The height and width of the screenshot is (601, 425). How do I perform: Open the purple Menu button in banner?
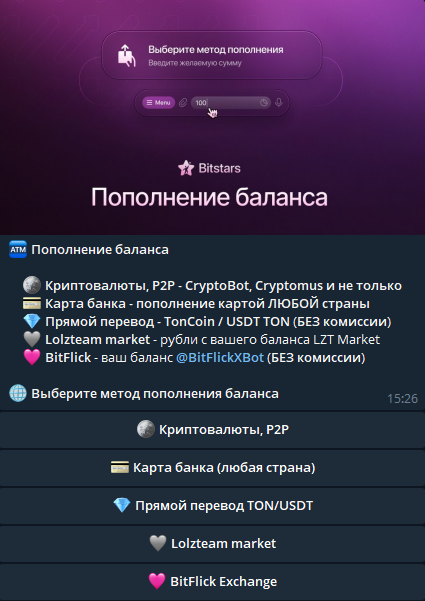(x=159, y=103)
